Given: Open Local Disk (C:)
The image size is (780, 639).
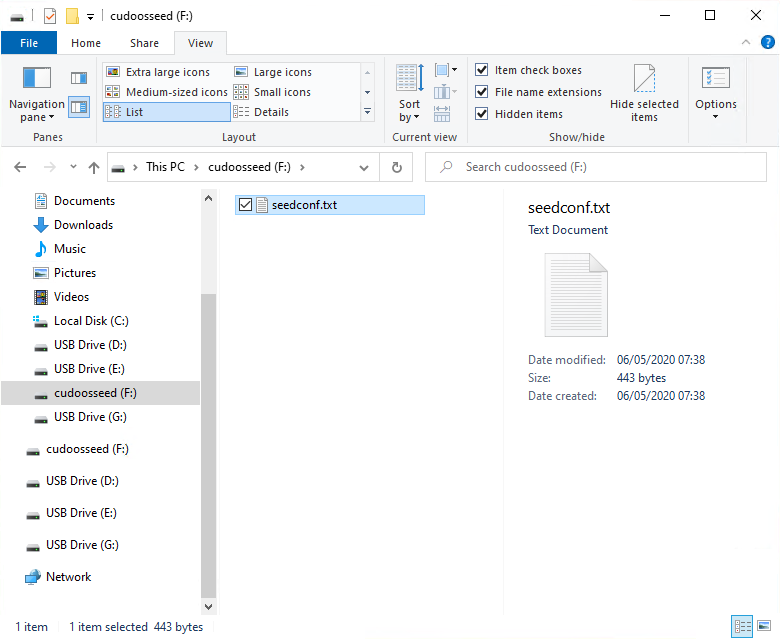Looking at the screenshot, I should pos(91,321).
